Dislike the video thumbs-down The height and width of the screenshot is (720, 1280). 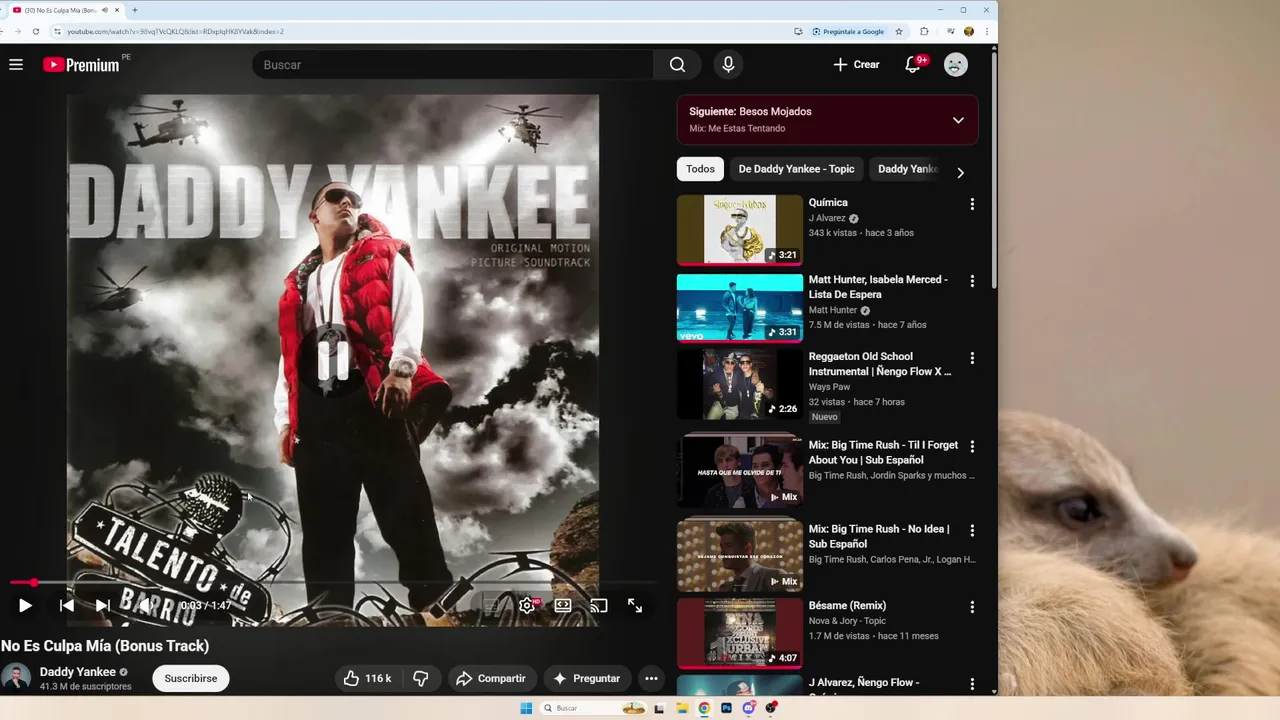tap(421, 678)
